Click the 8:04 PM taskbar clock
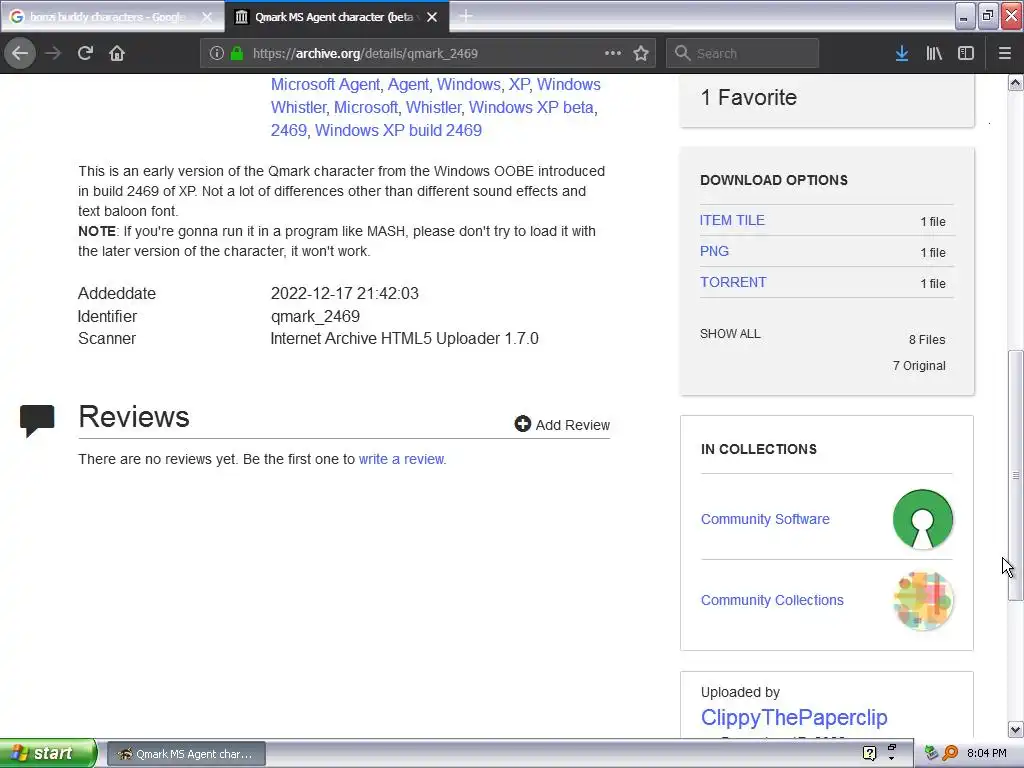The image size is (1024, 768). 986,753
